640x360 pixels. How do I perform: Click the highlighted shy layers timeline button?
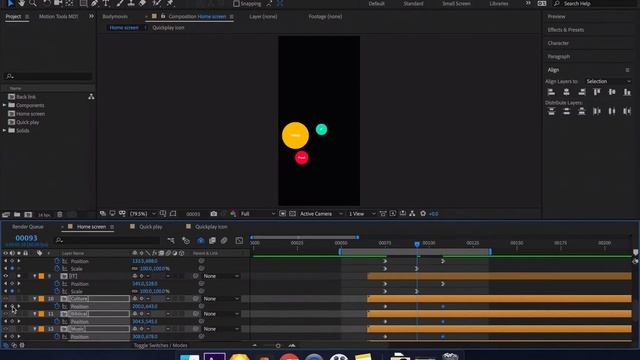(x=200, y=240)
